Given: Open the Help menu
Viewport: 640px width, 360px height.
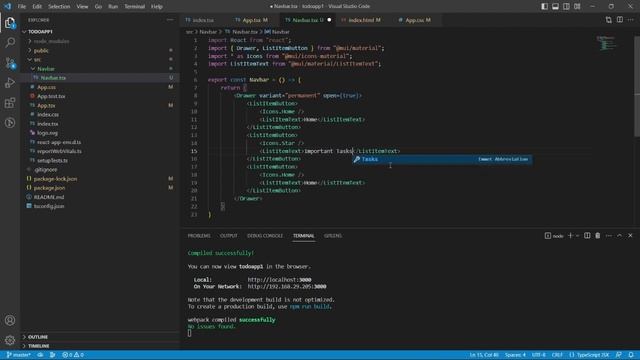Looking at the screenshot, I should [157, 7].
